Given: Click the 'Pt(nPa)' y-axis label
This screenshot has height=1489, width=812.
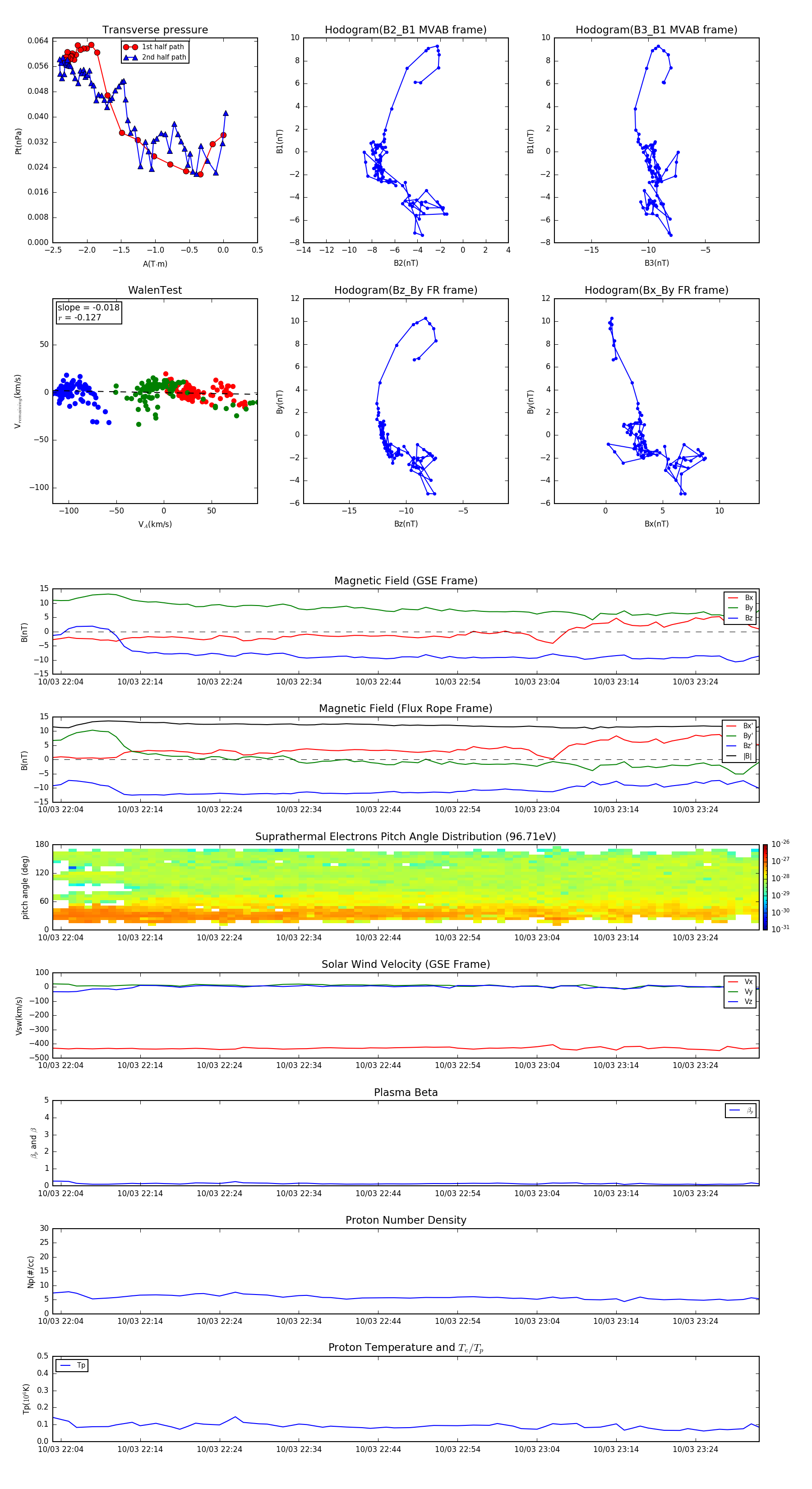Looking at the screenshot, I should coord(18,141).
